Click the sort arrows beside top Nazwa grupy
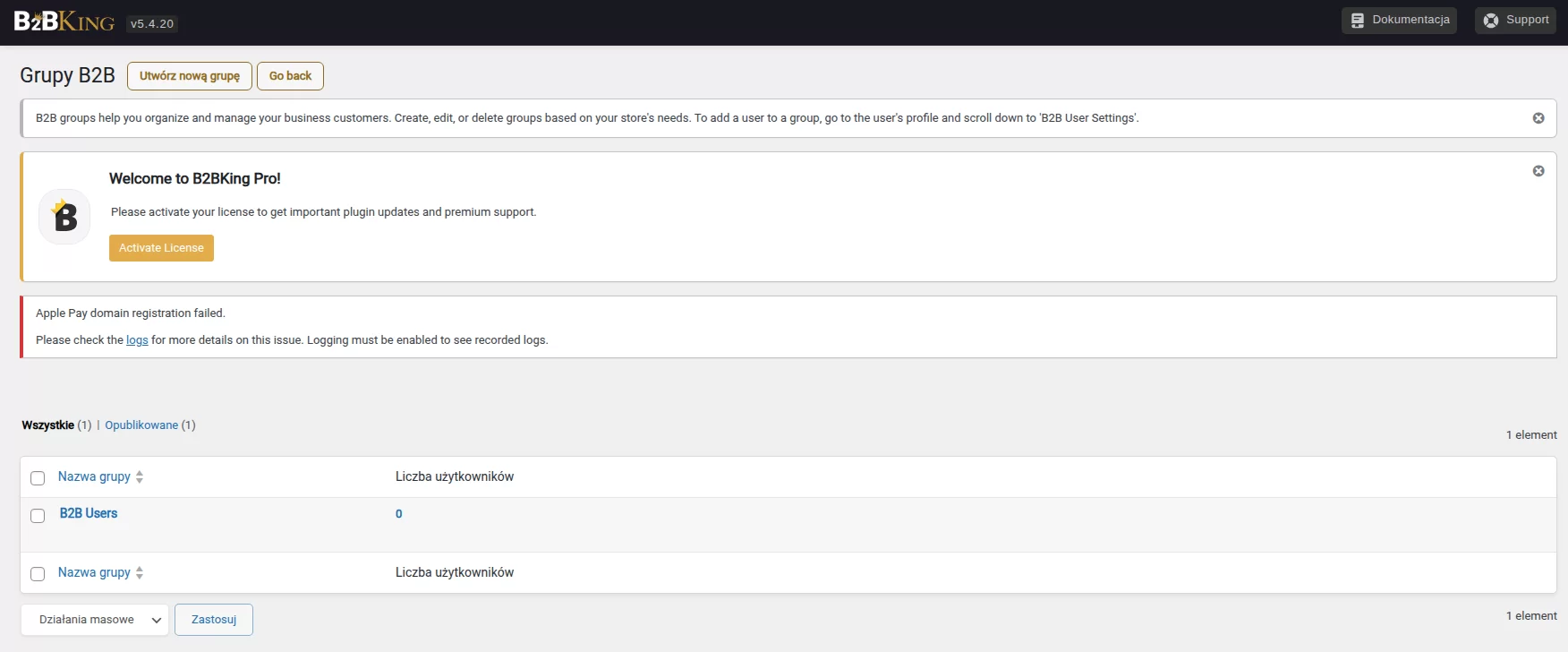 tap(140, 477)
